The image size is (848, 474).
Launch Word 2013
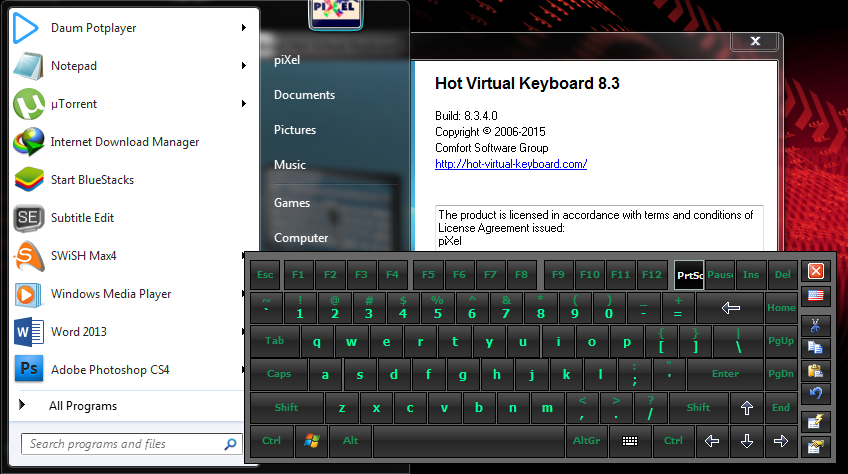click(127, 332)
